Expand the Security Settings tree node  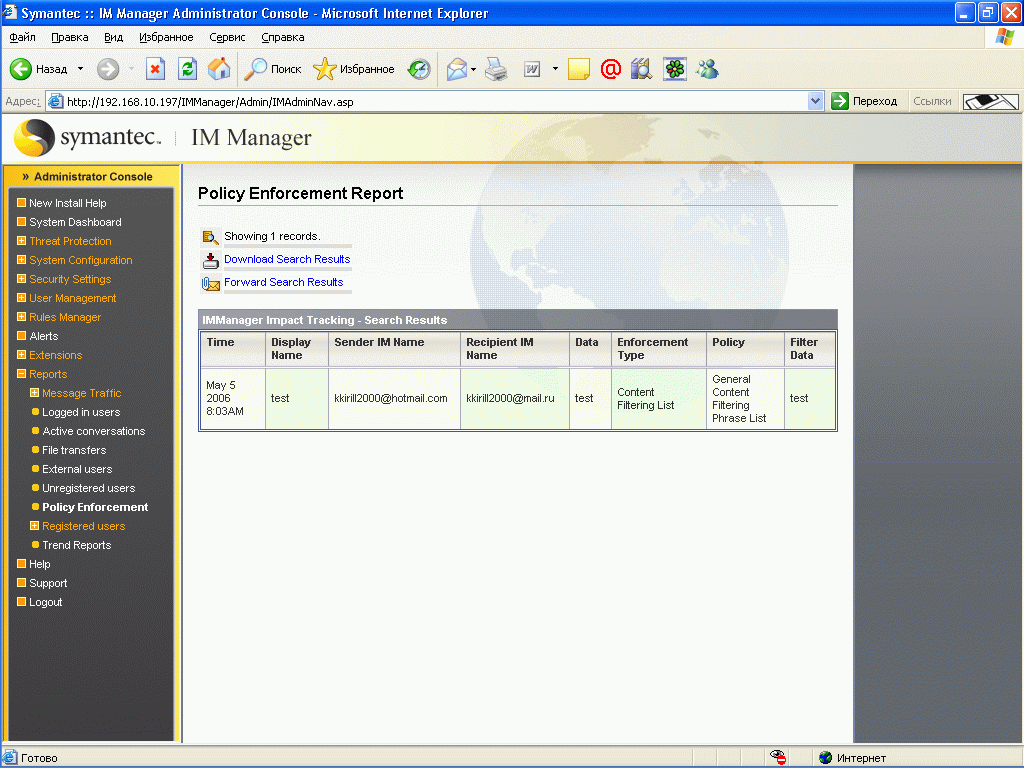[x=22, y=279]
